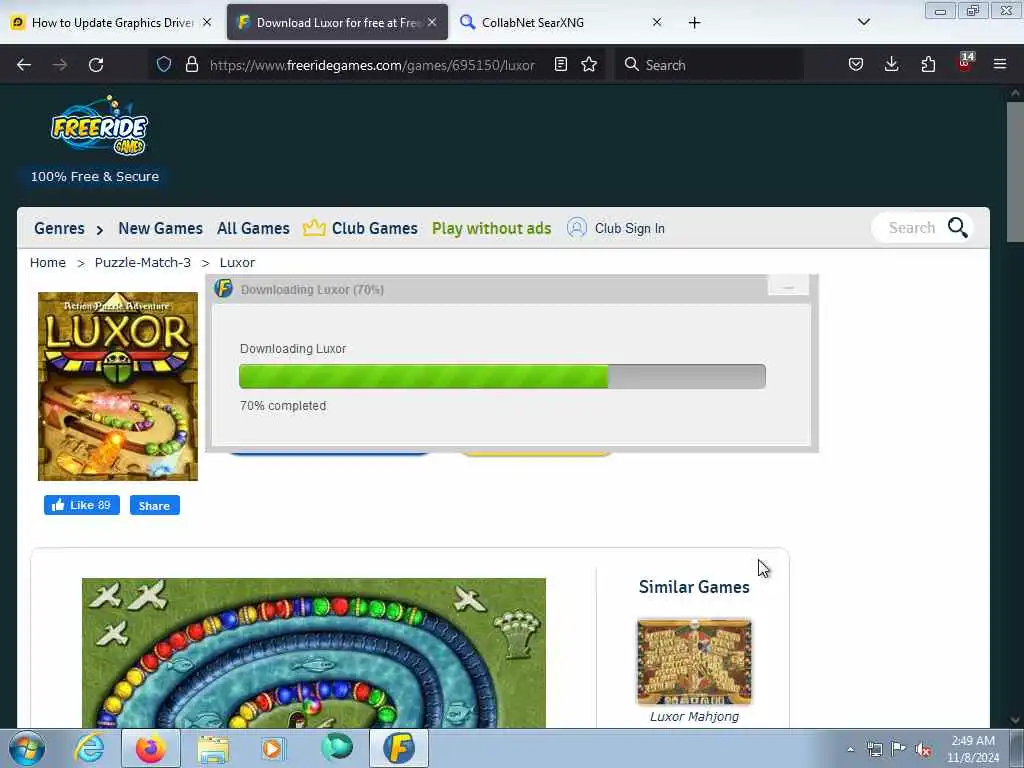The height and width of the screenshot is (768, 1024).
Task: Click the Facebook Share button
Action: tap(155, 505)
